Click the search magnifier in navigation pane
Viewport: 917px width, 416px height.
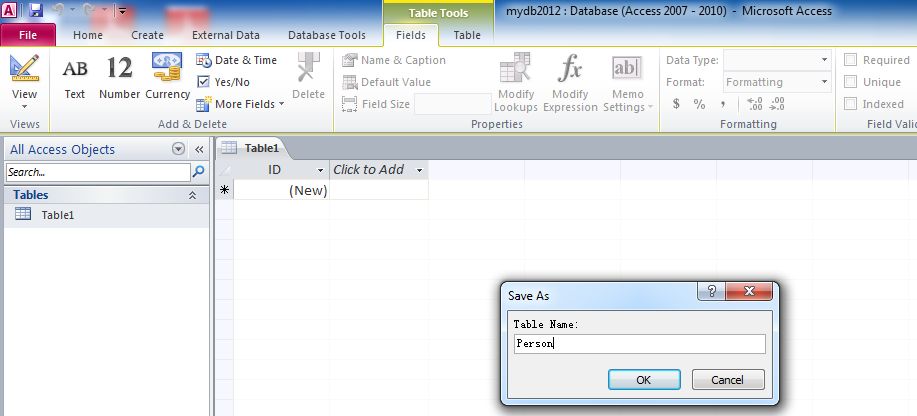[198, 172]
